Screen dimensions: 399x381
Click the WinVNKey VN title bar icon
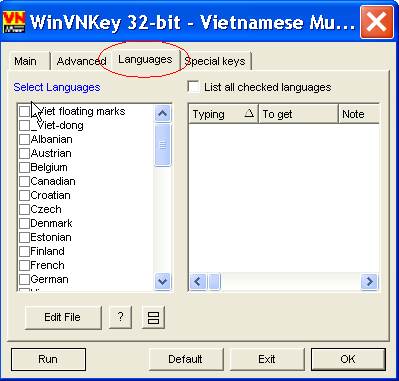pos(14,22)
